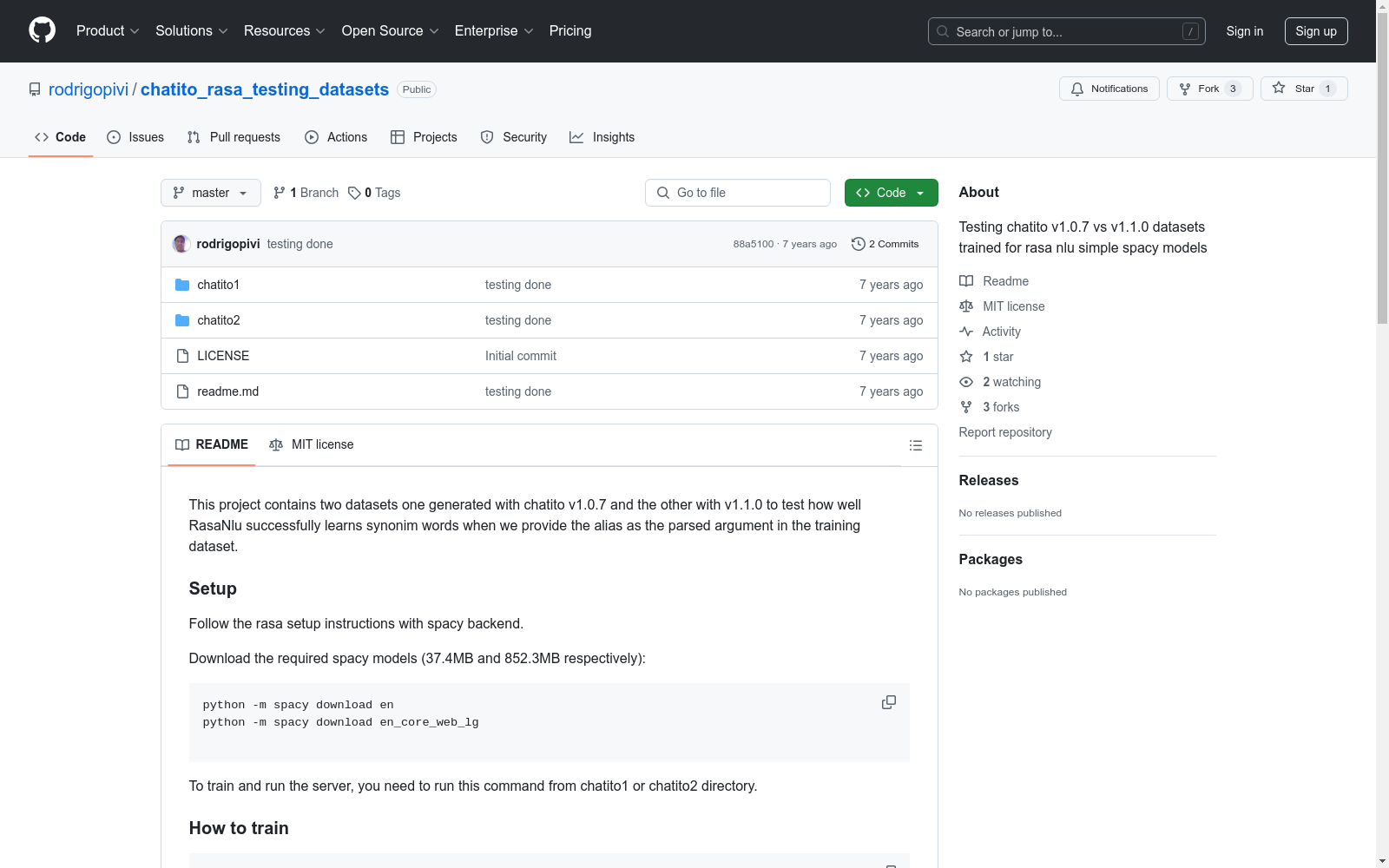Click the star icon beside 1 star

(966, 357)
